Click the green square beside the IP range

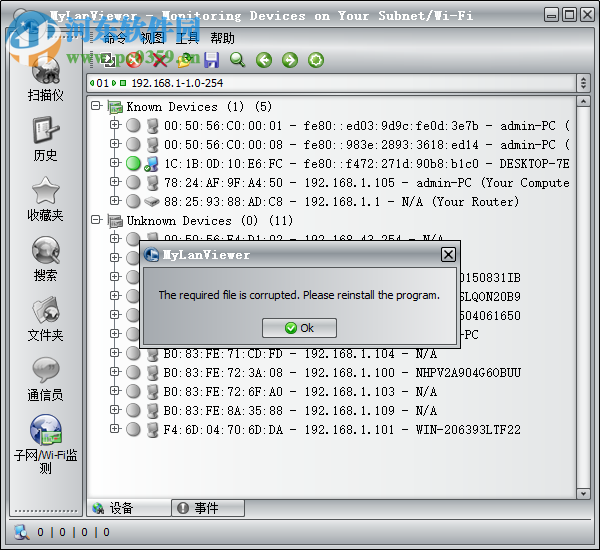point(123,83)
